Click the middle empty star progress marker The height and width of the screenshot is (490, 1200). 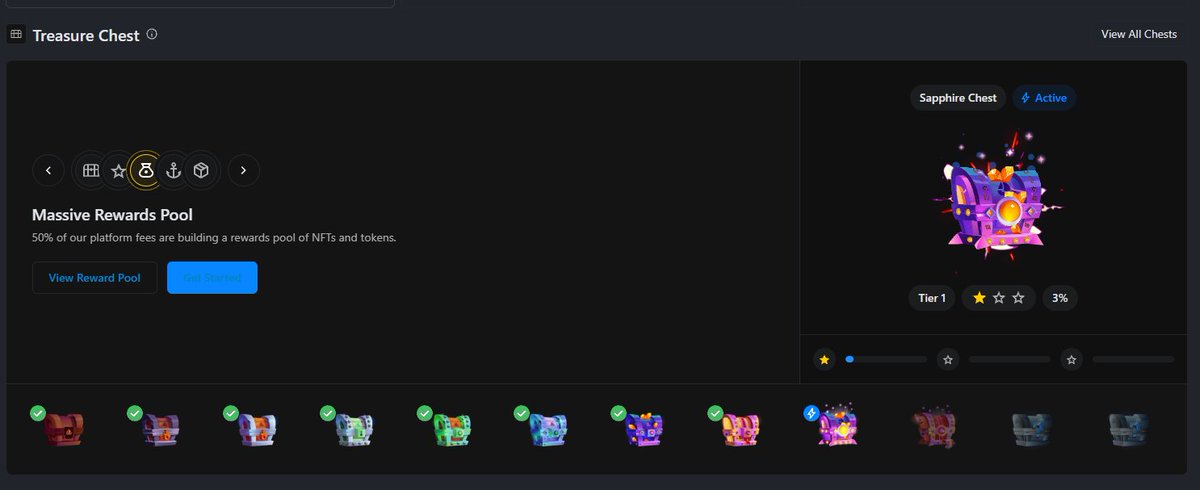(x=948, y=359)
